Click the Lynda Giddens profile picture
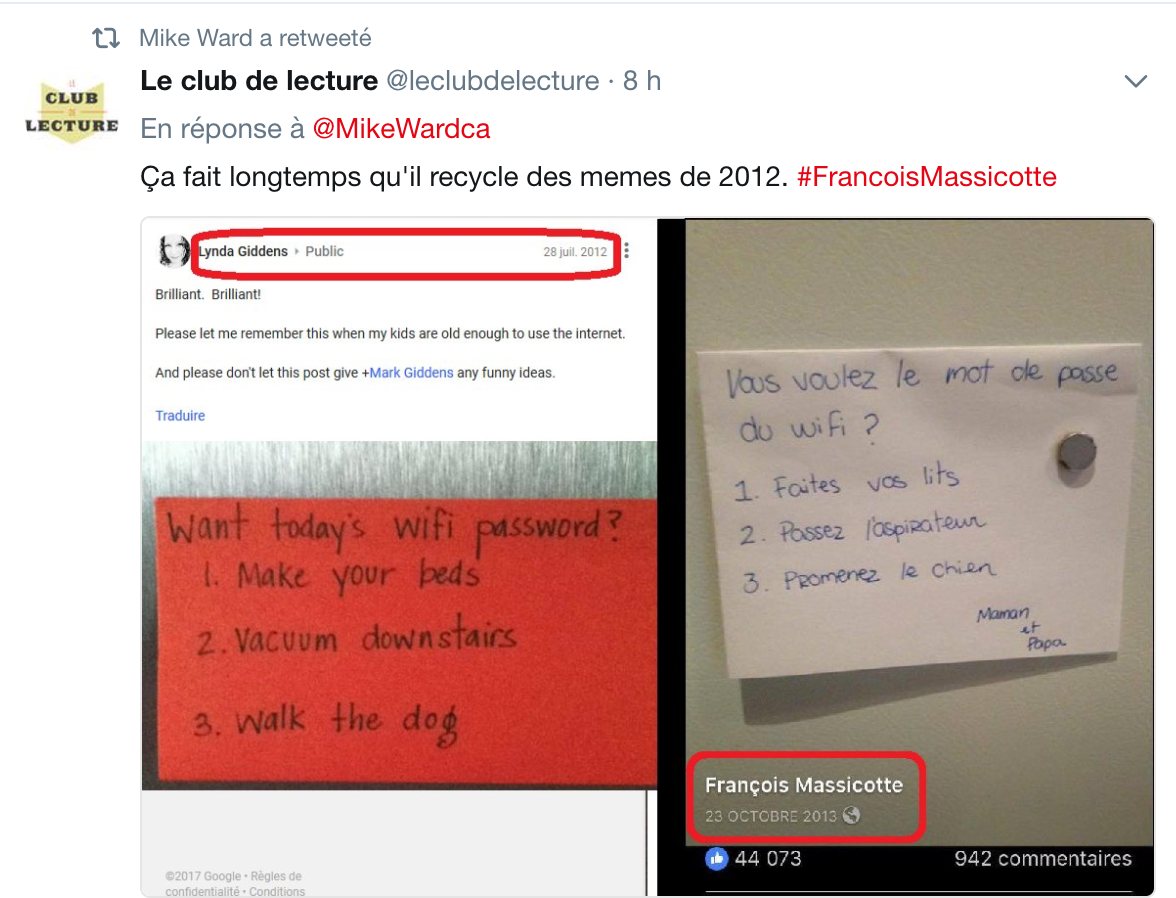Image resolution: width=1176 pixels, height=898 pixels. pyautogui.click(x=173, y=251)
